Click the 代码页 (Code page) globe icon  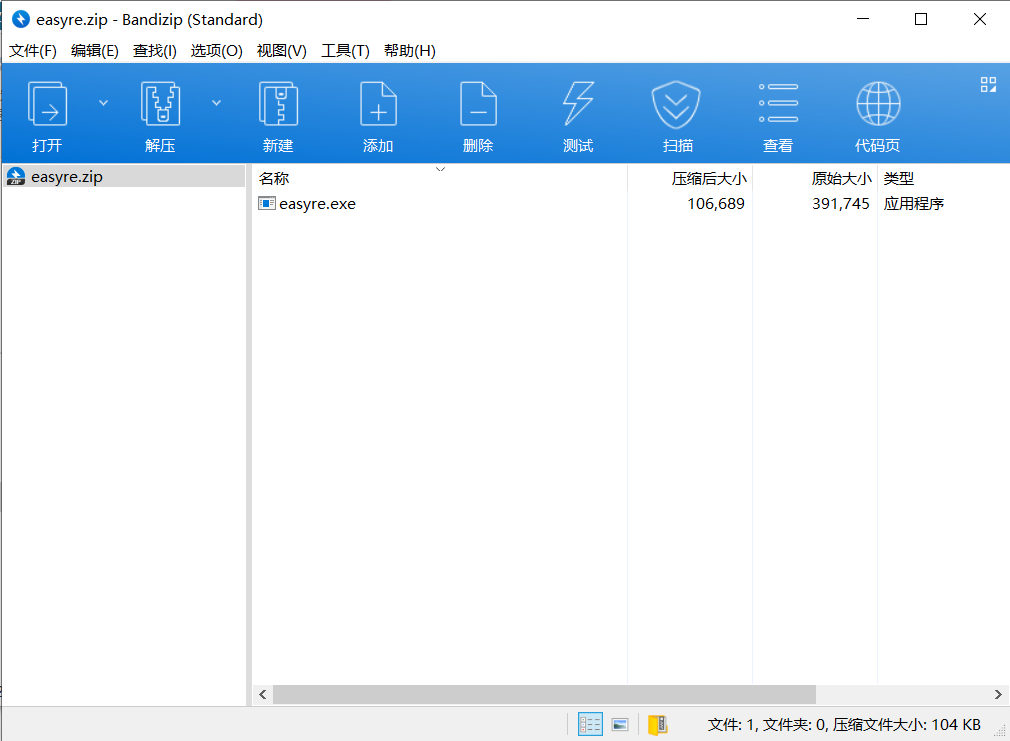point(878,104)
